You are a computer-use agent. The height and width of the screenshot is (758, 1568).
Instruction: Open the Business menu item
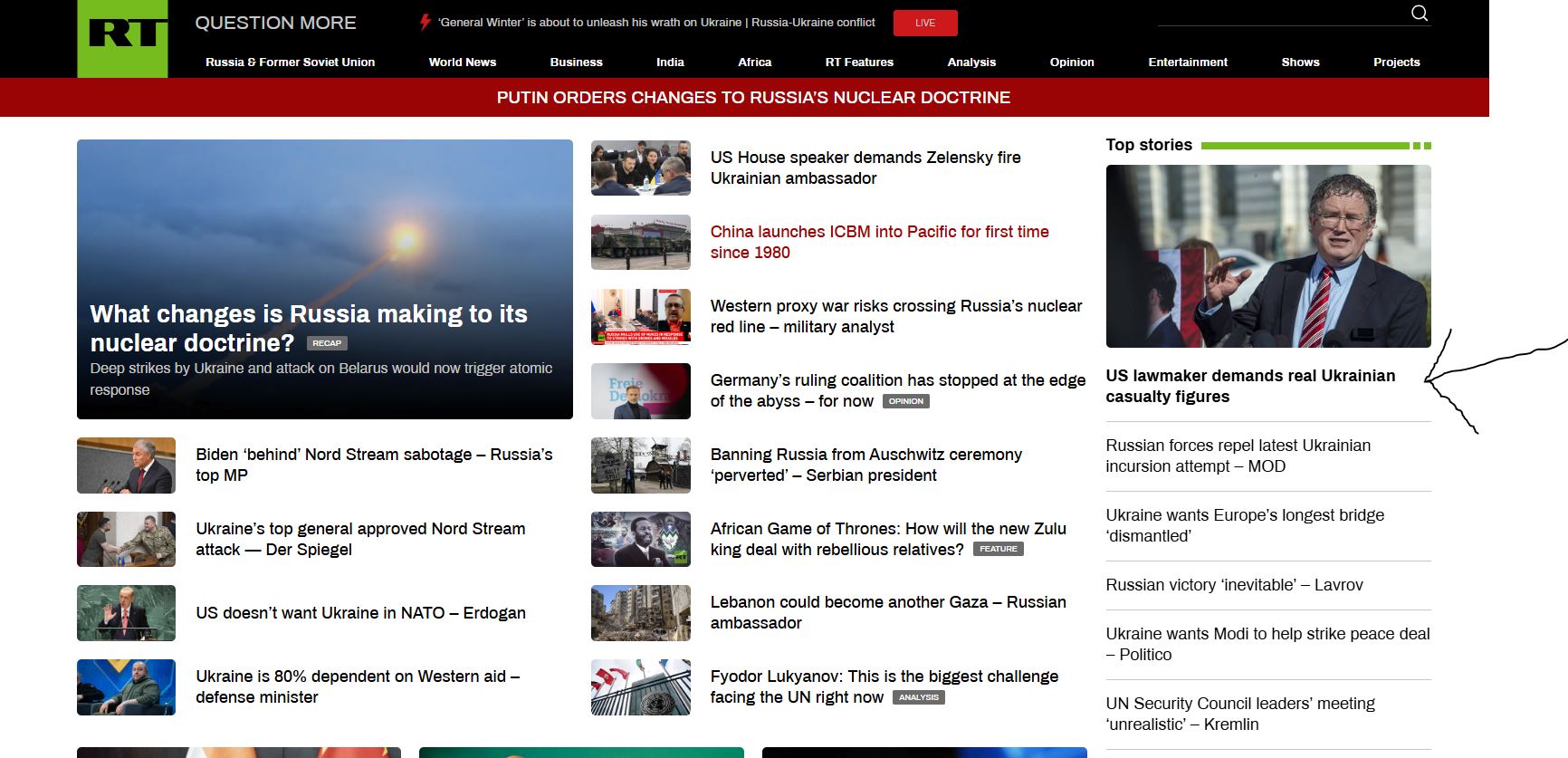(x=576, y=62)
